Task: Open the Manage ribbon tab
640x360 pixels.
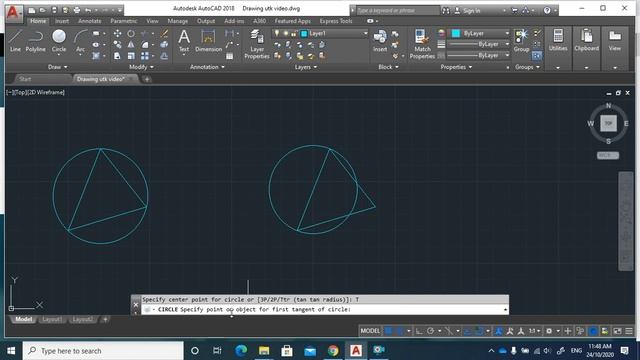Action: point(178,21)
